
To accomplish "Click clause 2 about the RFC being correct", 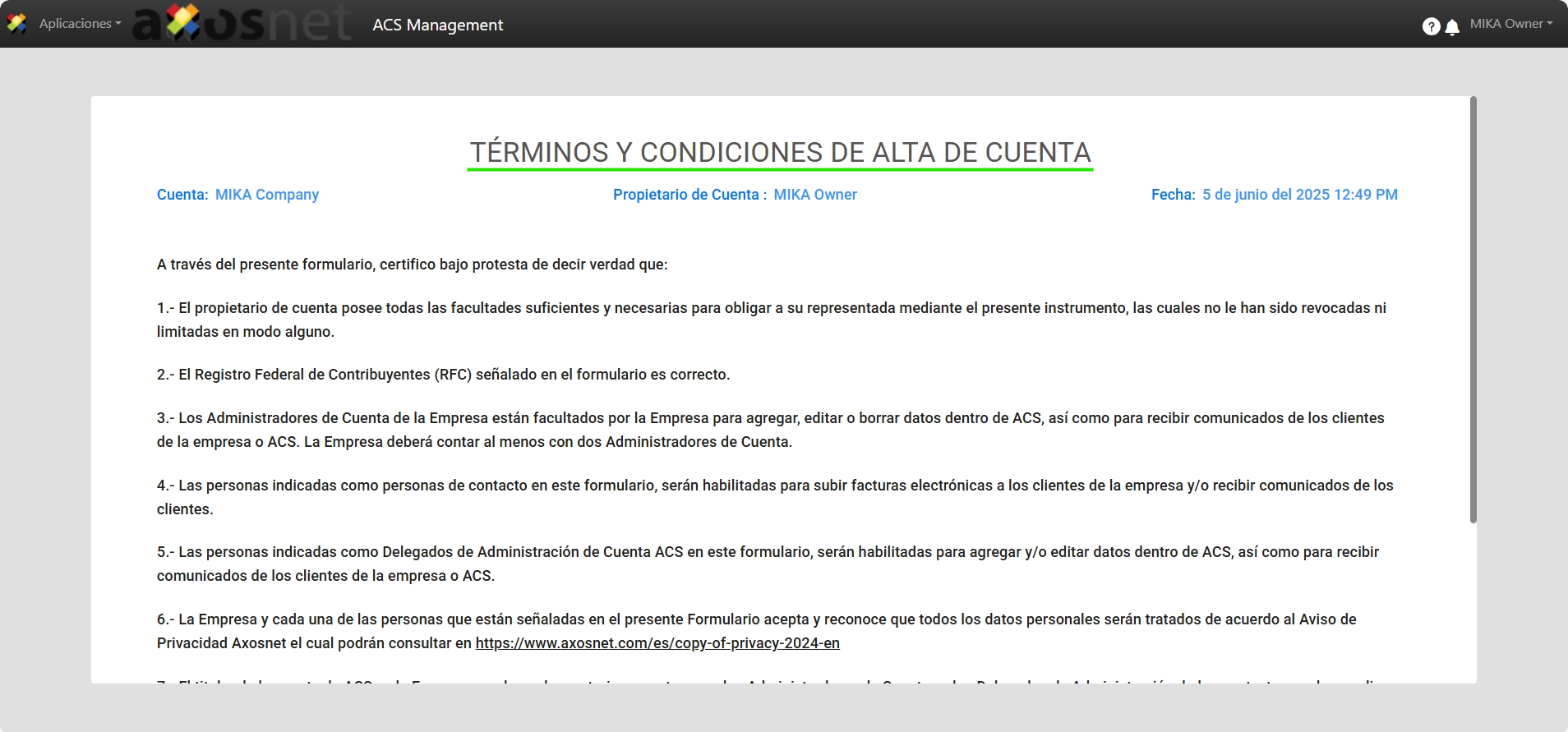I will pos(443,375).
